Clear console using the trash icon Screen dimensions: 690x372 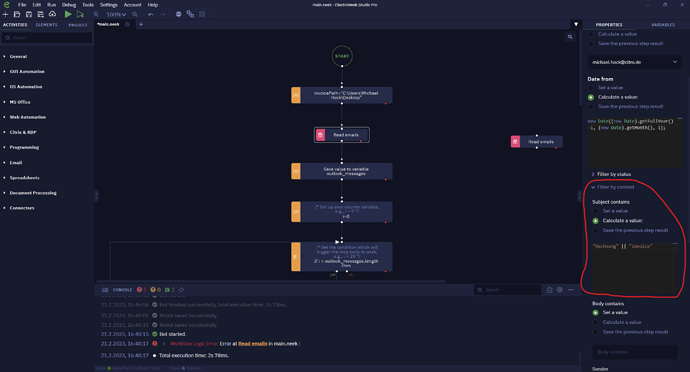pyautogui.click(x=549, y=290)
